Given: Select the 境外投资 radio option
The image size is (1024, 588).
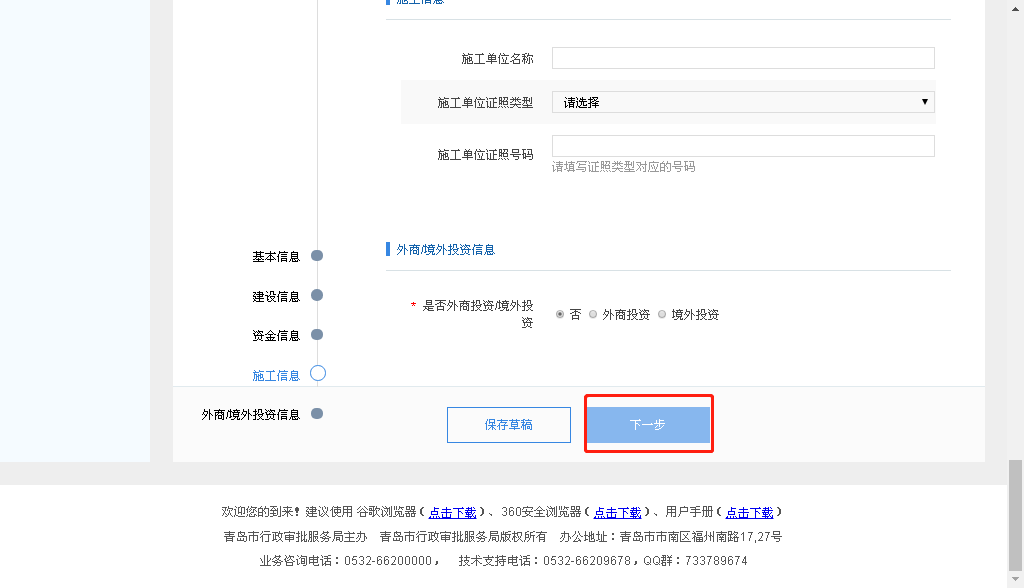Looking at the screenshot, I should pyautogui.click(x=662, y=314).
